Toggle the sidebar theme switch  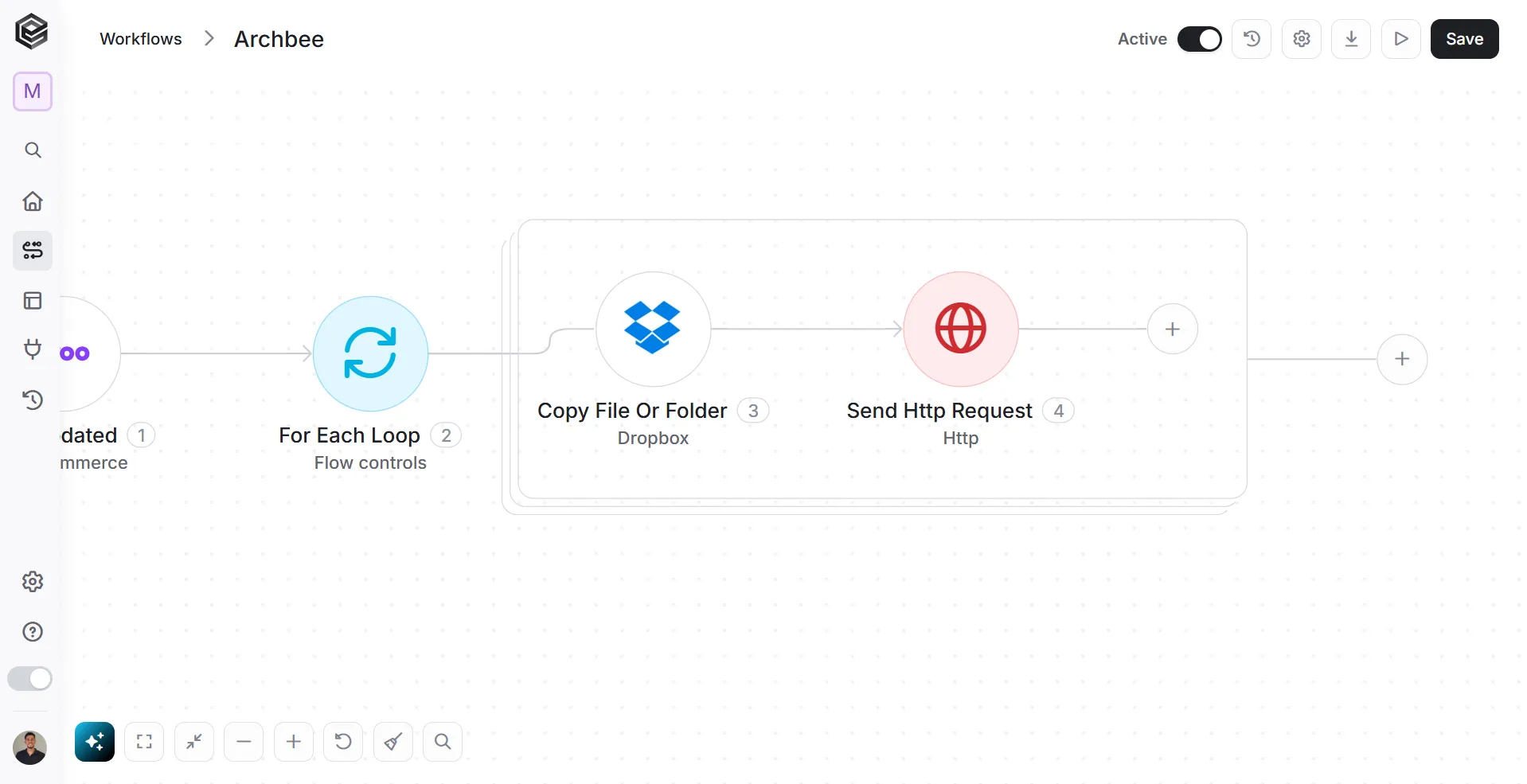coord(30,679)
